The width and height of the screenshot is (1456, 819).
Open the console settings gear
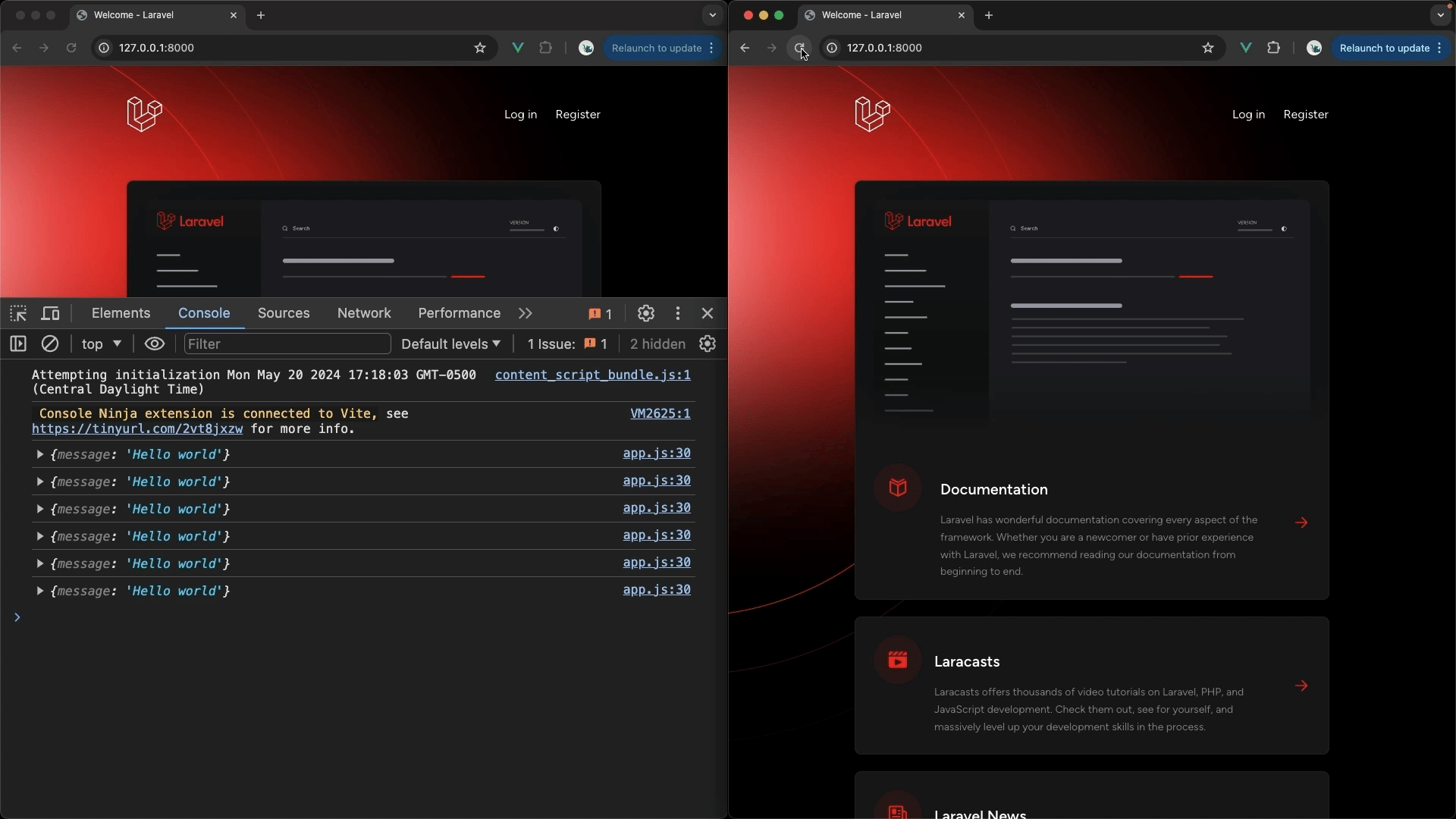click(x=708, y=344)
